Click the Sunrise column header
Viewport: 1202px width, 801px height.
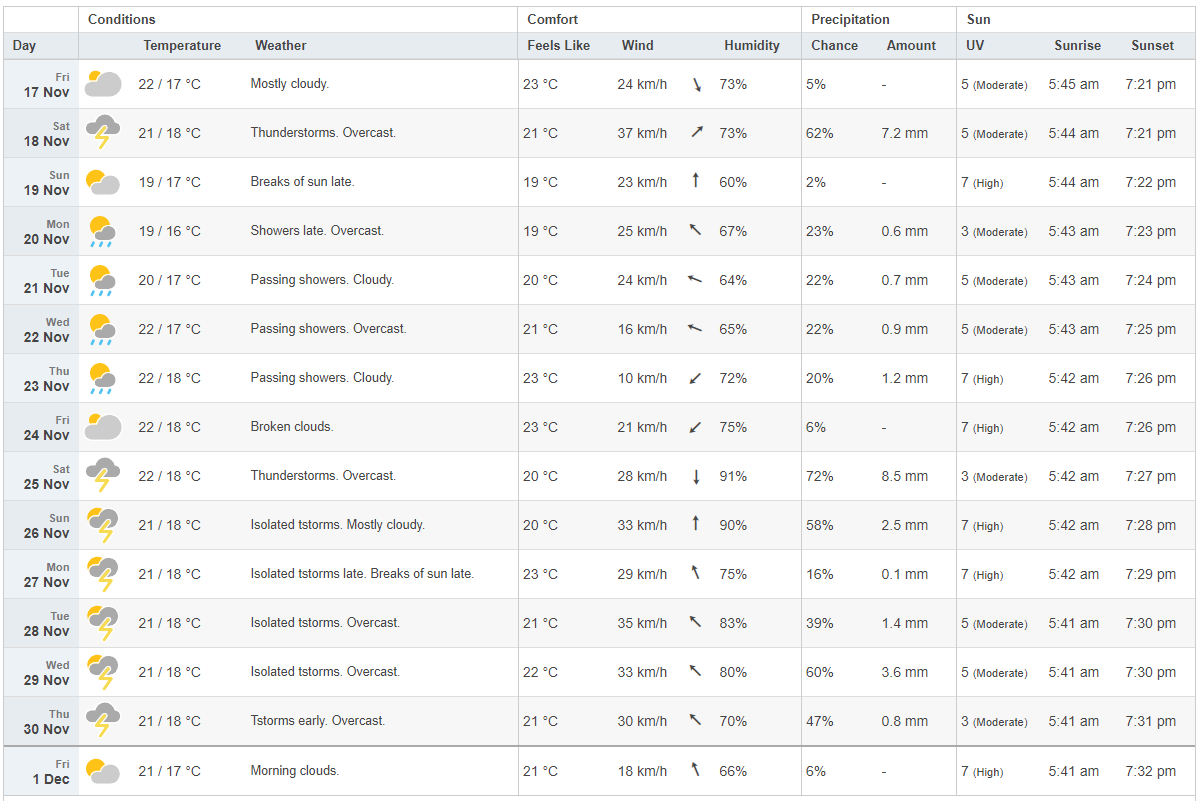click(1077, 45)
